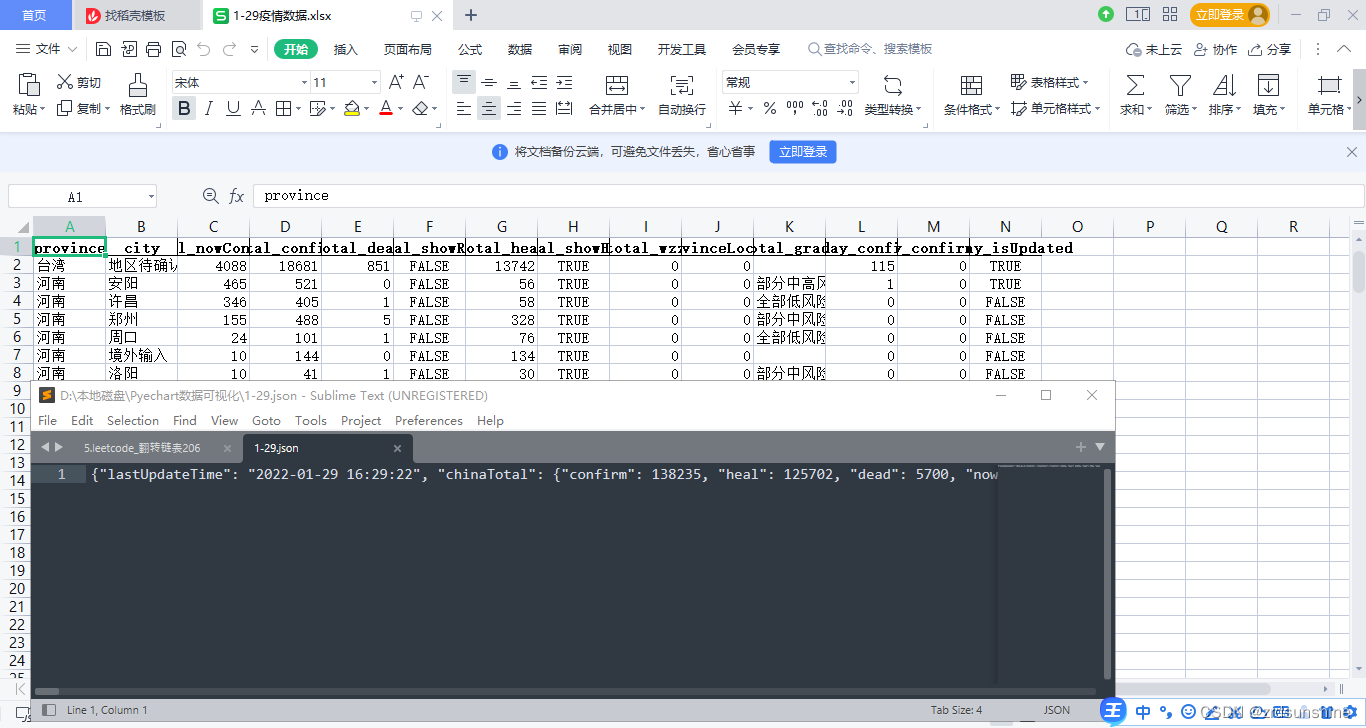Click the orange 立即登录 login button
1366x728 pixels.
[1229, 15]
